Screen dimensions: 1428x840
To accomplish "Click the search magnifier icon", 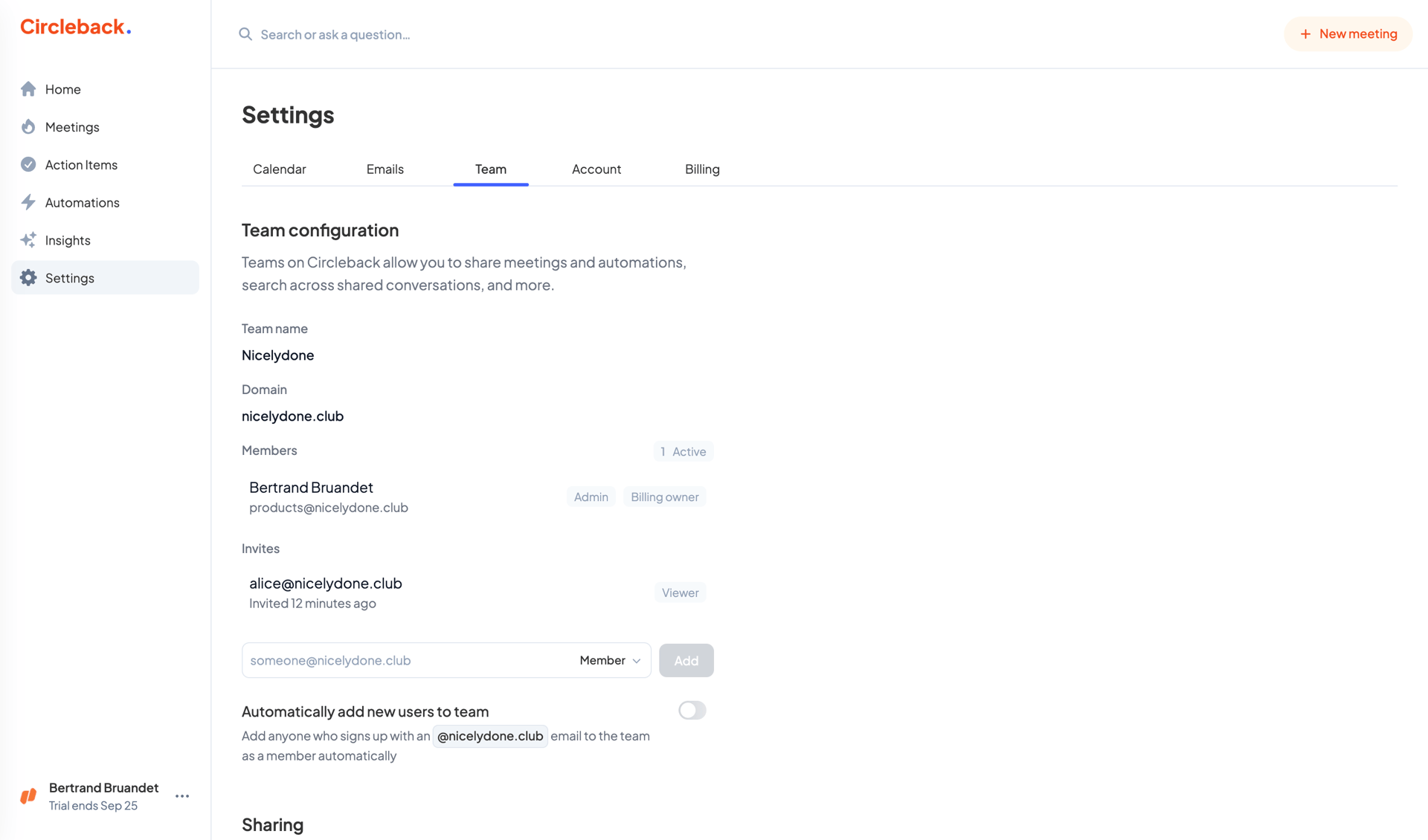I will pyautogui.click(x=245, y=34).
